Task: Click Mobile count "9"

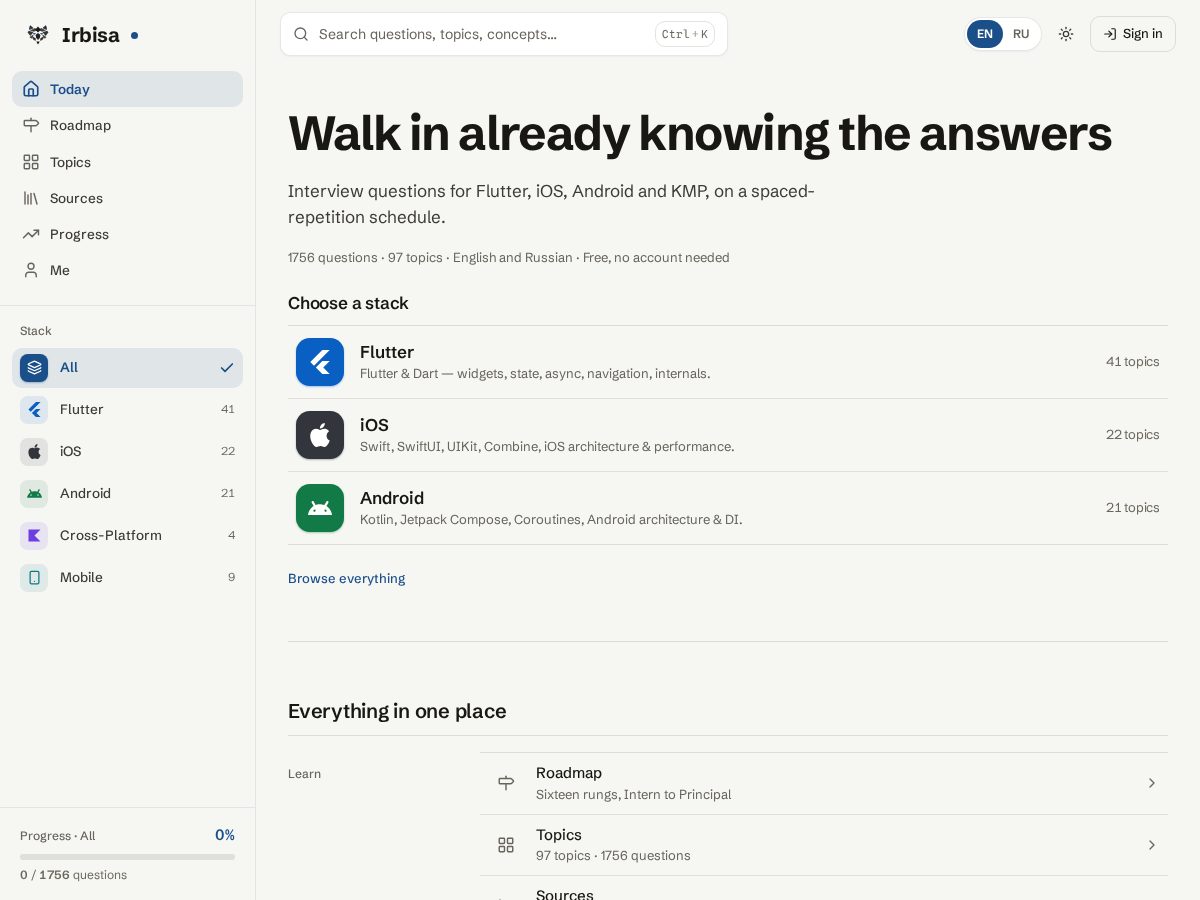Action: pos(231,578)
